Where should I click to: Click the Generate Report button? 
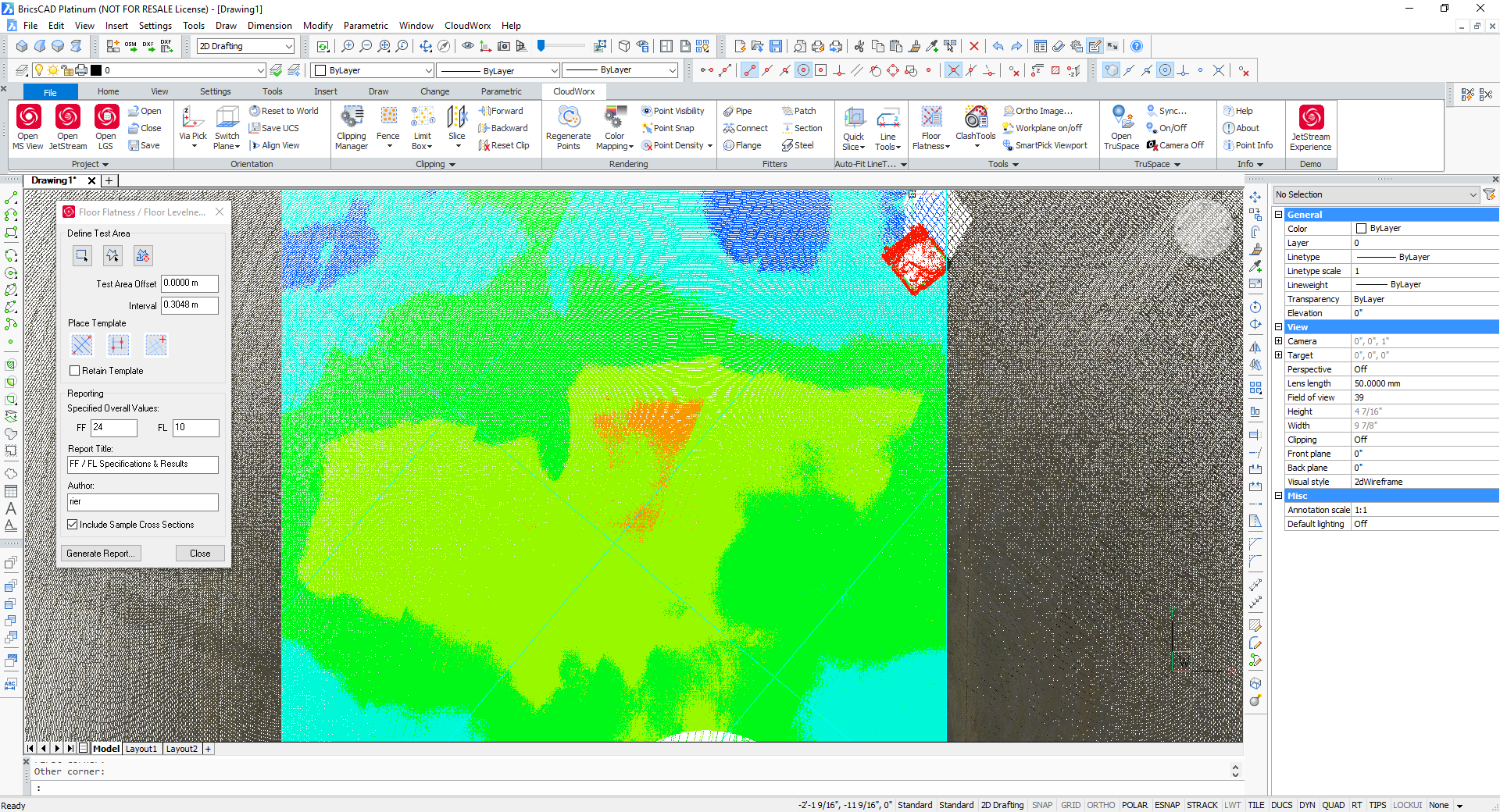tap(101, 554)
